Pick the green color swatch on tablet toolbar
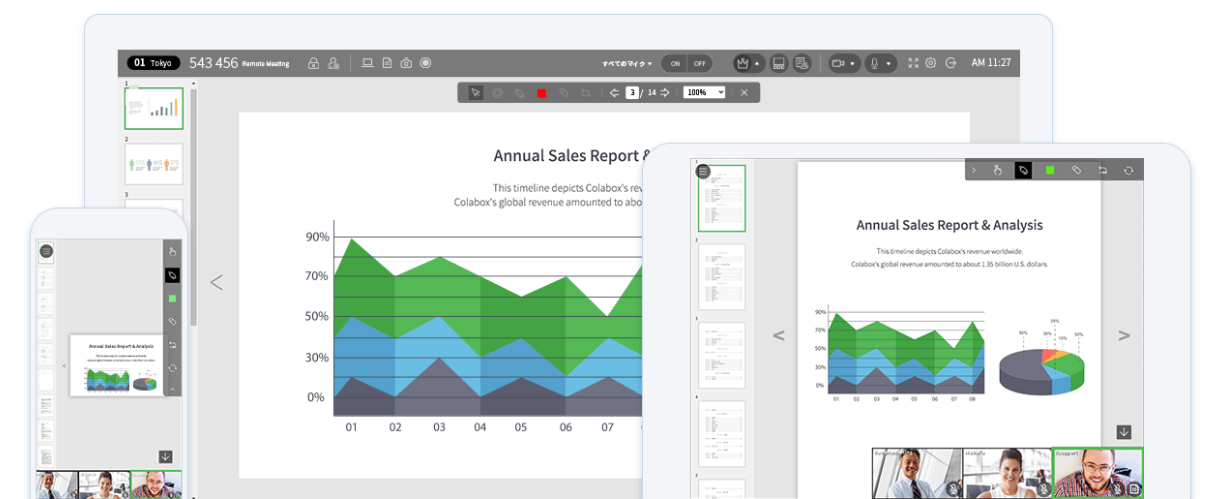The height and width of the screenshot is (499, 1223). click(x=1050, y=171)
